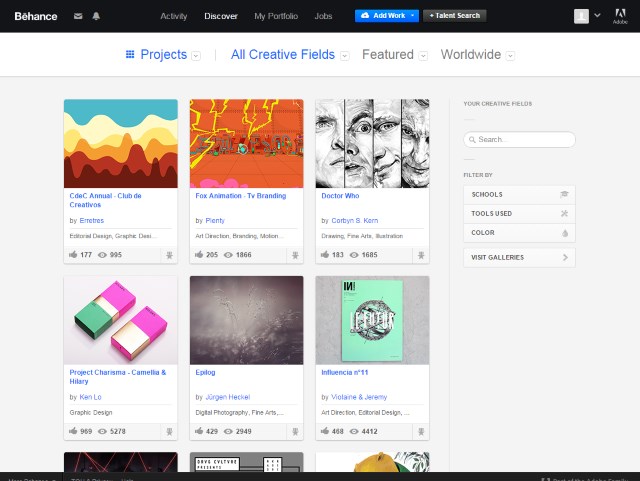Open the Doctor Who project title
This screenshot has height=481, width=640.
(x=340, y=196)
